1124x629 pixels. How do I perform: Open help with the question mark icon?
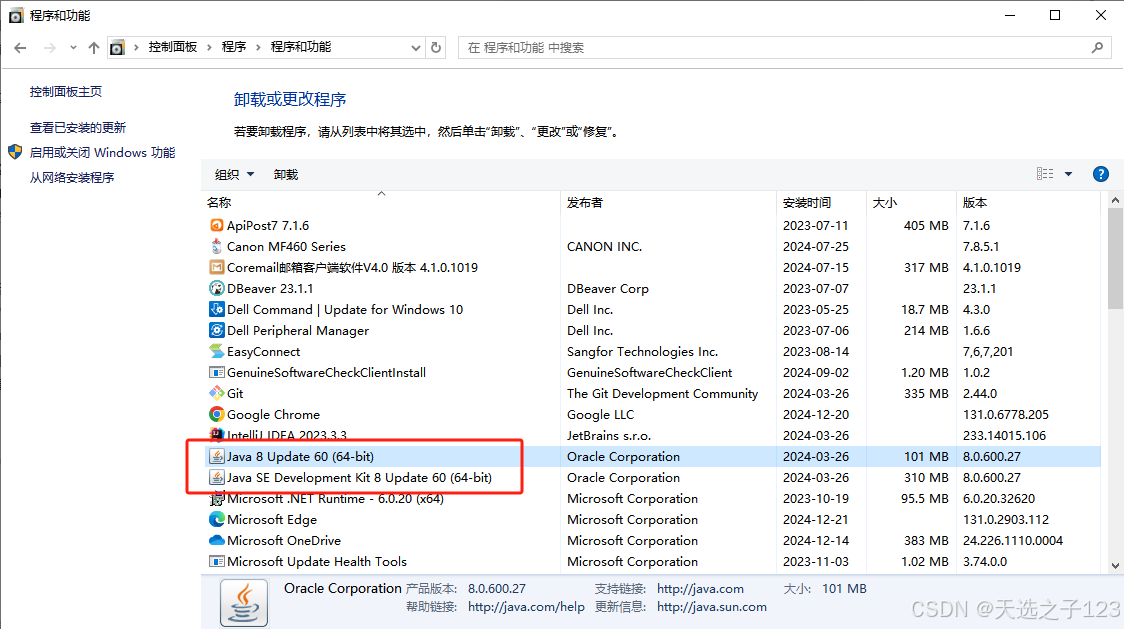pyautogui.click(x=1100, y=174)
